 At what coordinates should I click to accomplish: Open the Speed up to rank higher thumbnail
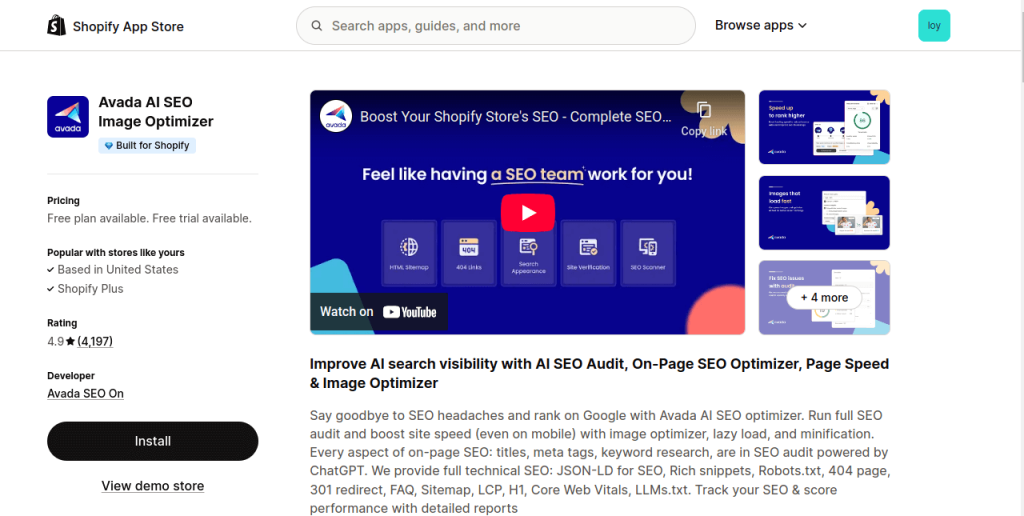point(824,127)
